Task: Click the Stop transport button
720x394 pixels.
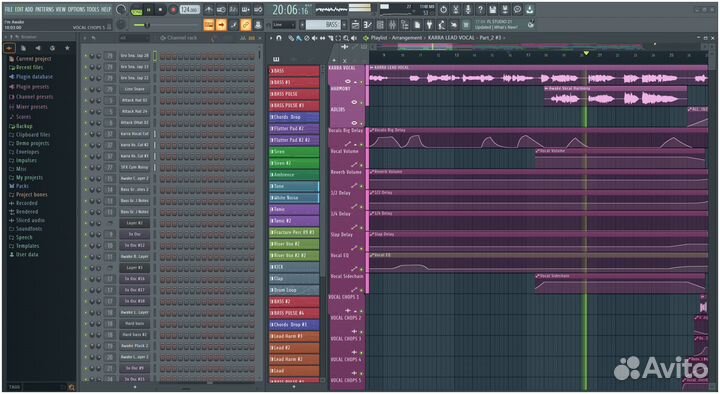Action: point(161,10)
